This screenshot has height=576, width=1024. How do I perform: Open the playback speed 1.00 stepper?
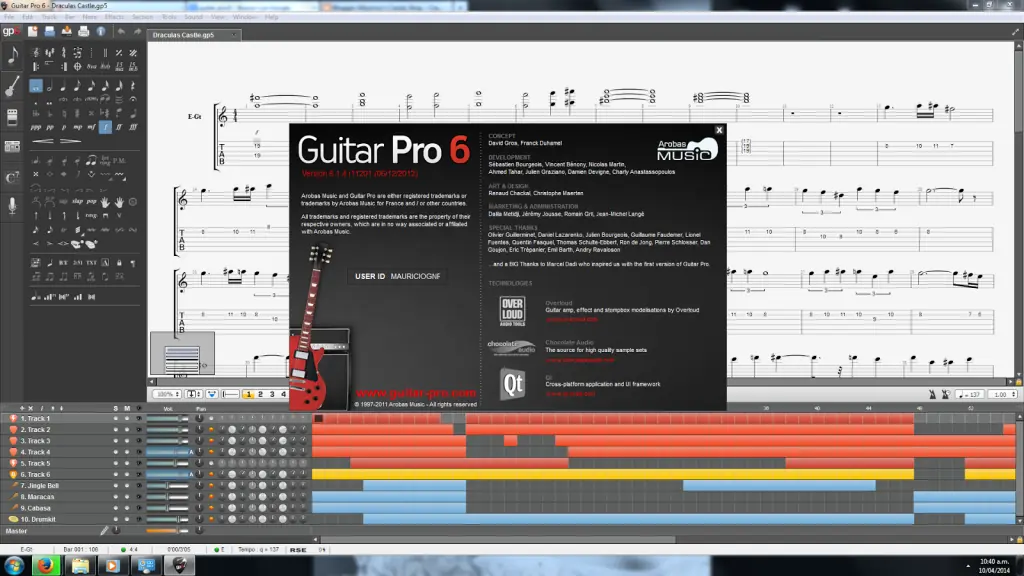[1004, 394]
